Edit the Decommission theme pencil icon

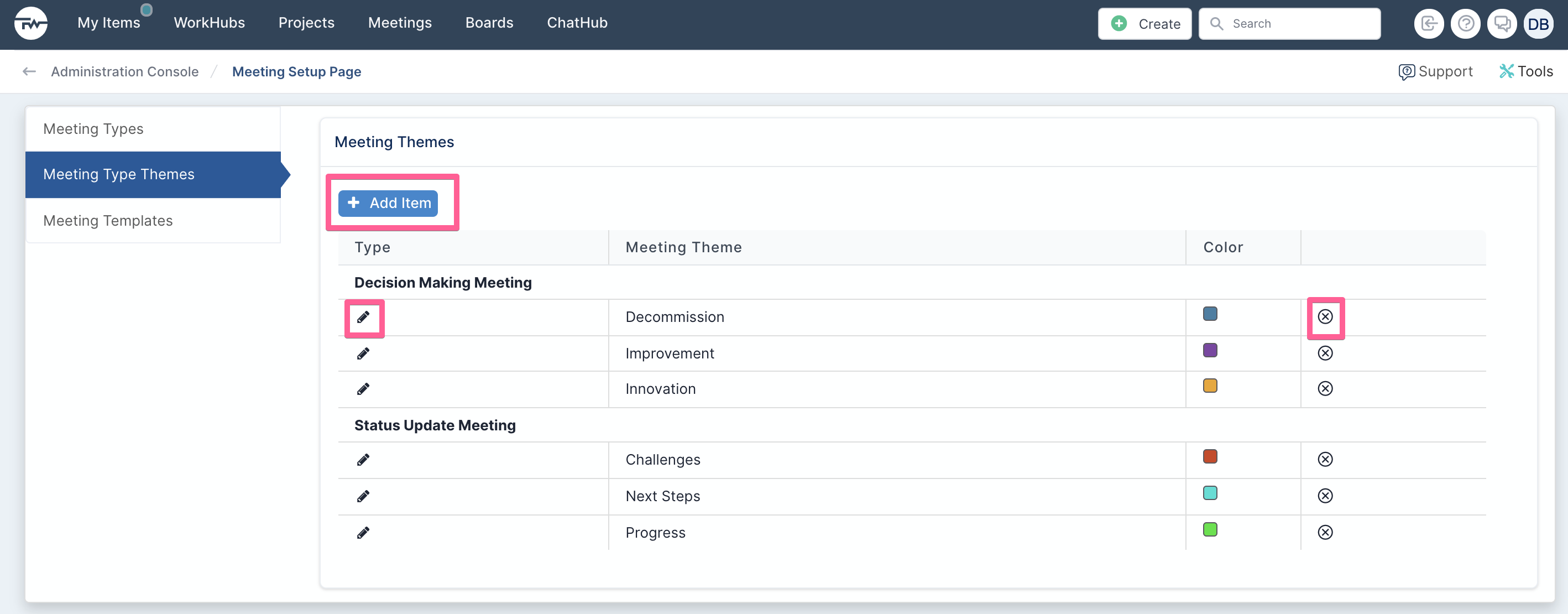coord(363,318)
